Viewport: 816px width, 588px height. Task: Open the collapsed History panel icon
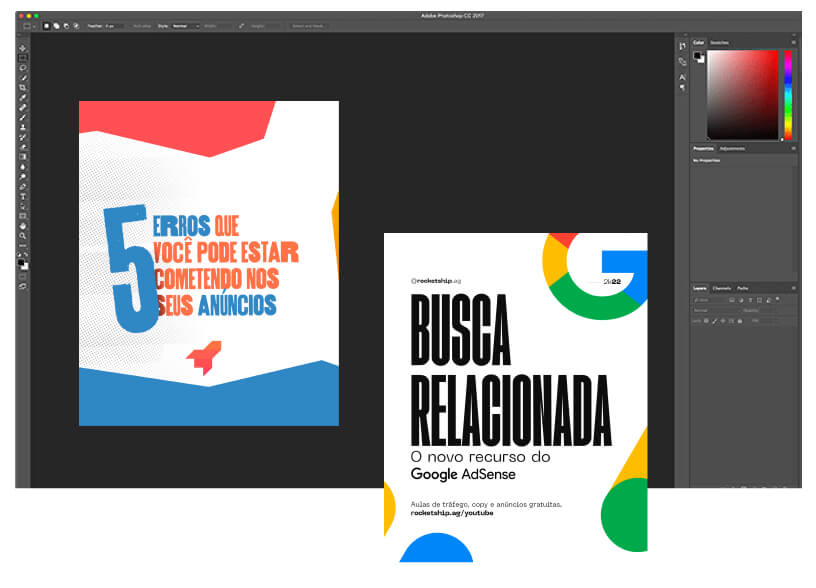pos(682,46)
